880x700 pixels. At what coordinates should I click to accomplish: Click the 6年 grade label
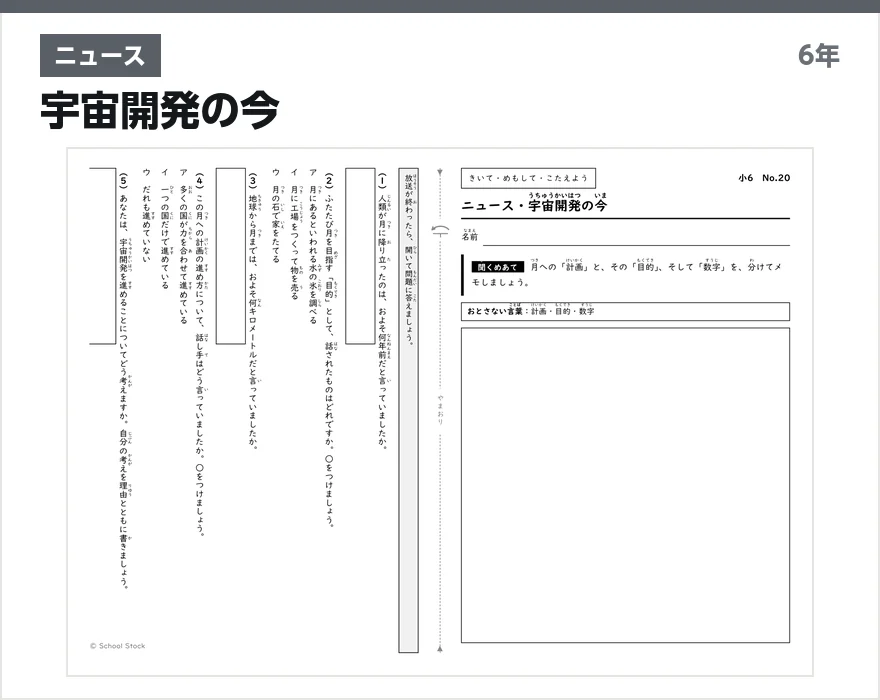(x=818, y=55)
